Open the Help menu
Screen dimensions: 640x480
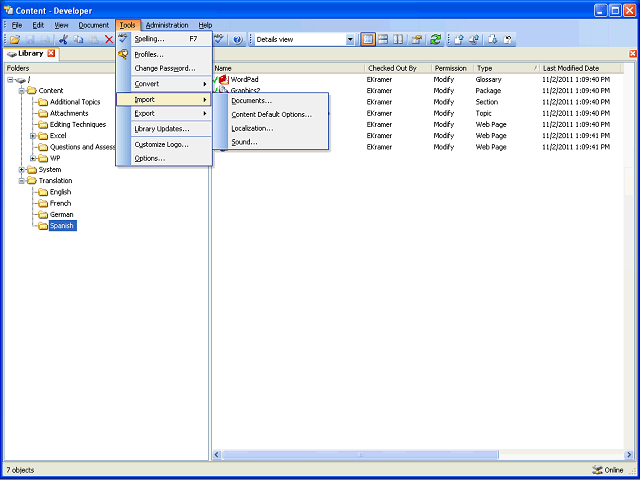205,25
